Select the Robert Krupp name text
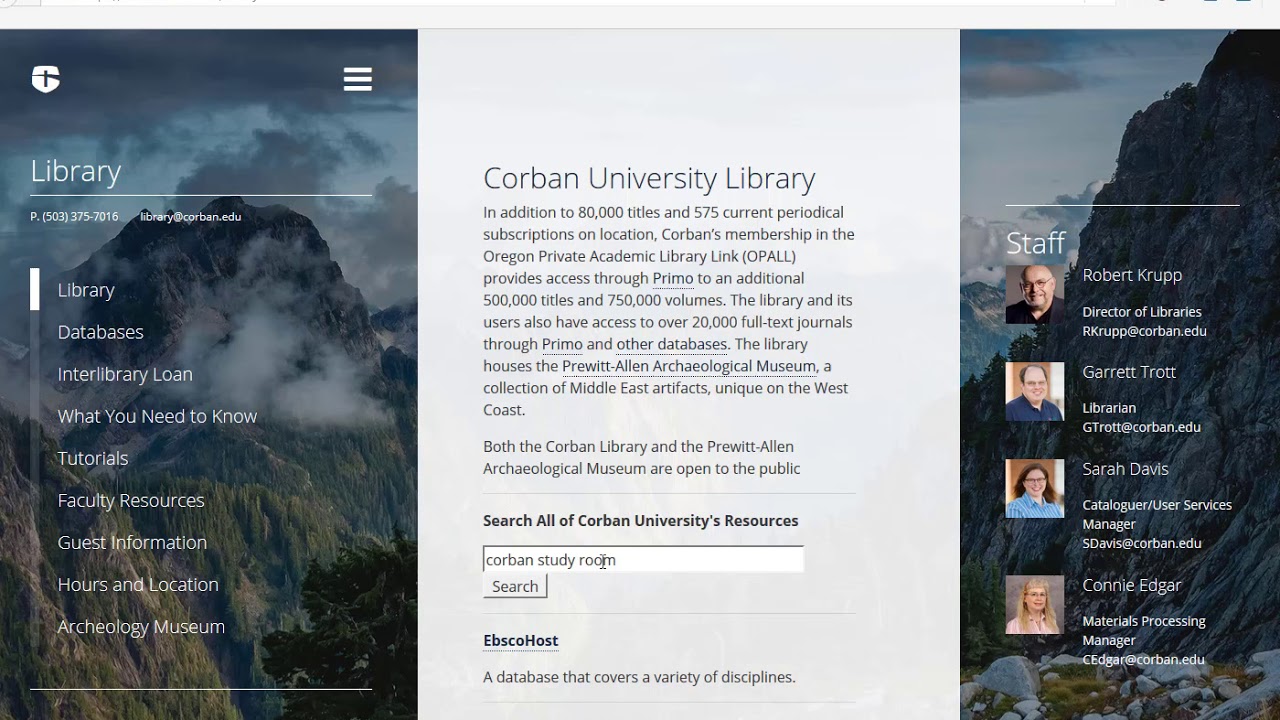The width and height of the screenshot is (1280, 720). tap(1132, 275)
